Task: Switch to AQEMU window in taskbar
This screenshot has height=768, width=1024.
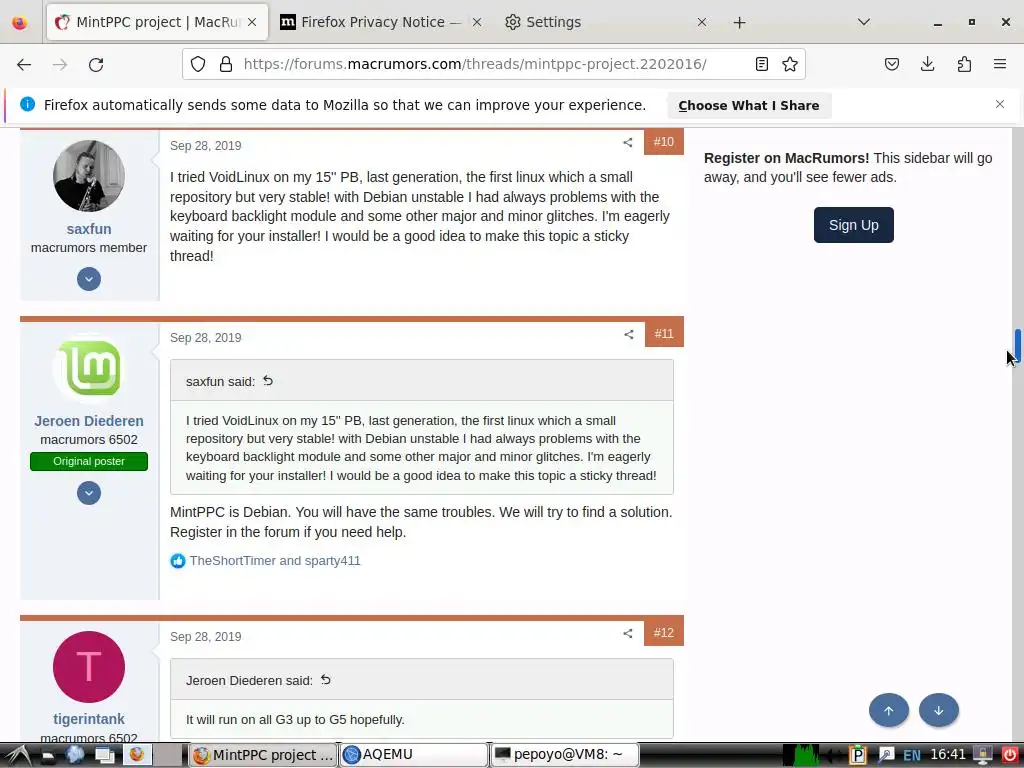Action: [x=414, y=754]
